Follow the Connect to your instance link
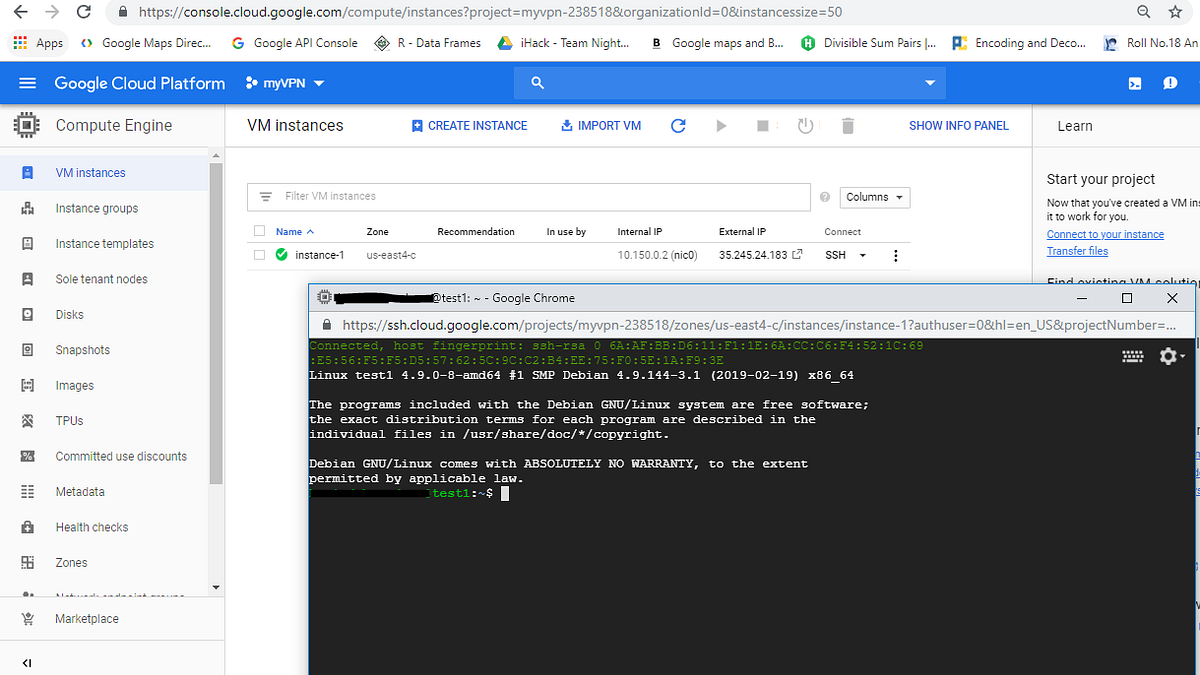The image size is (1200, 675). (1105, 234)
